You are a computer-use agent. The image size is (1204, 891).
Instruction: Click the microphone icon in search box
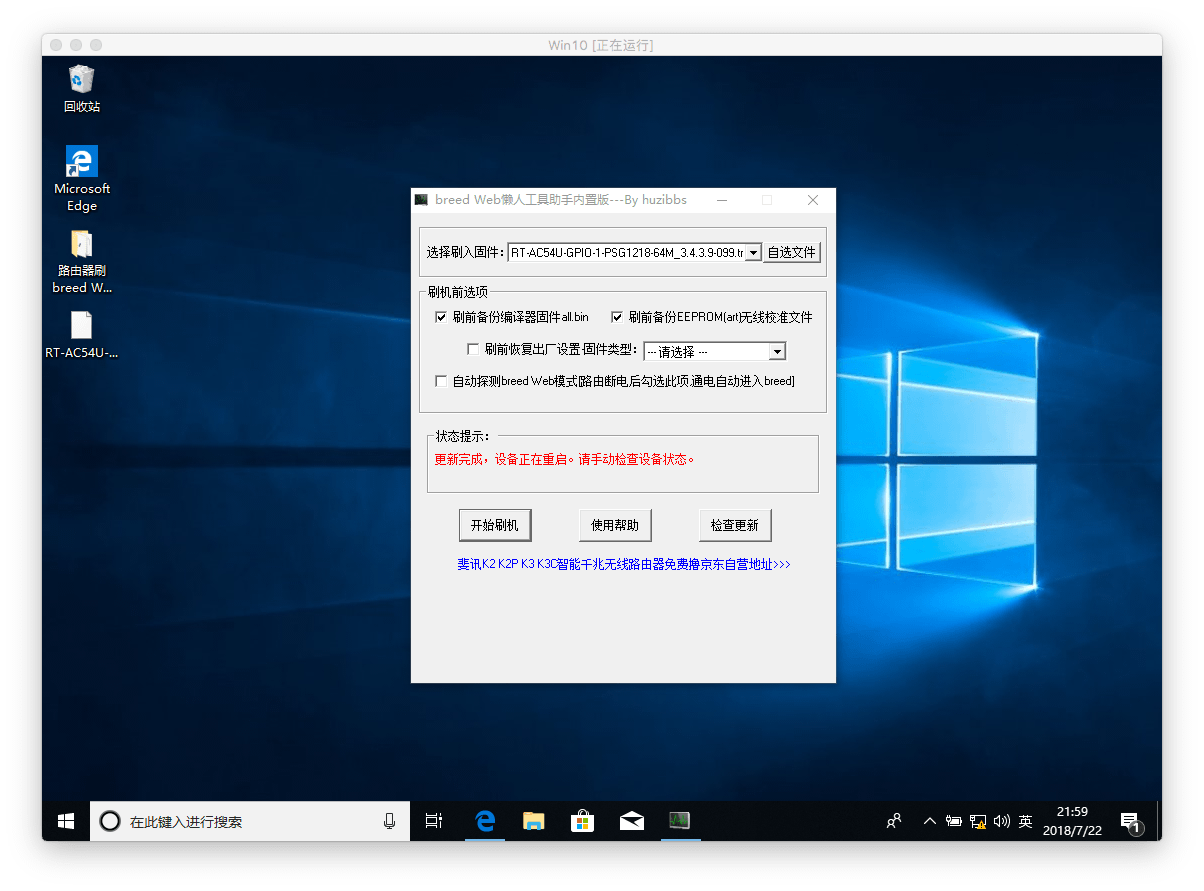(389, 821)
